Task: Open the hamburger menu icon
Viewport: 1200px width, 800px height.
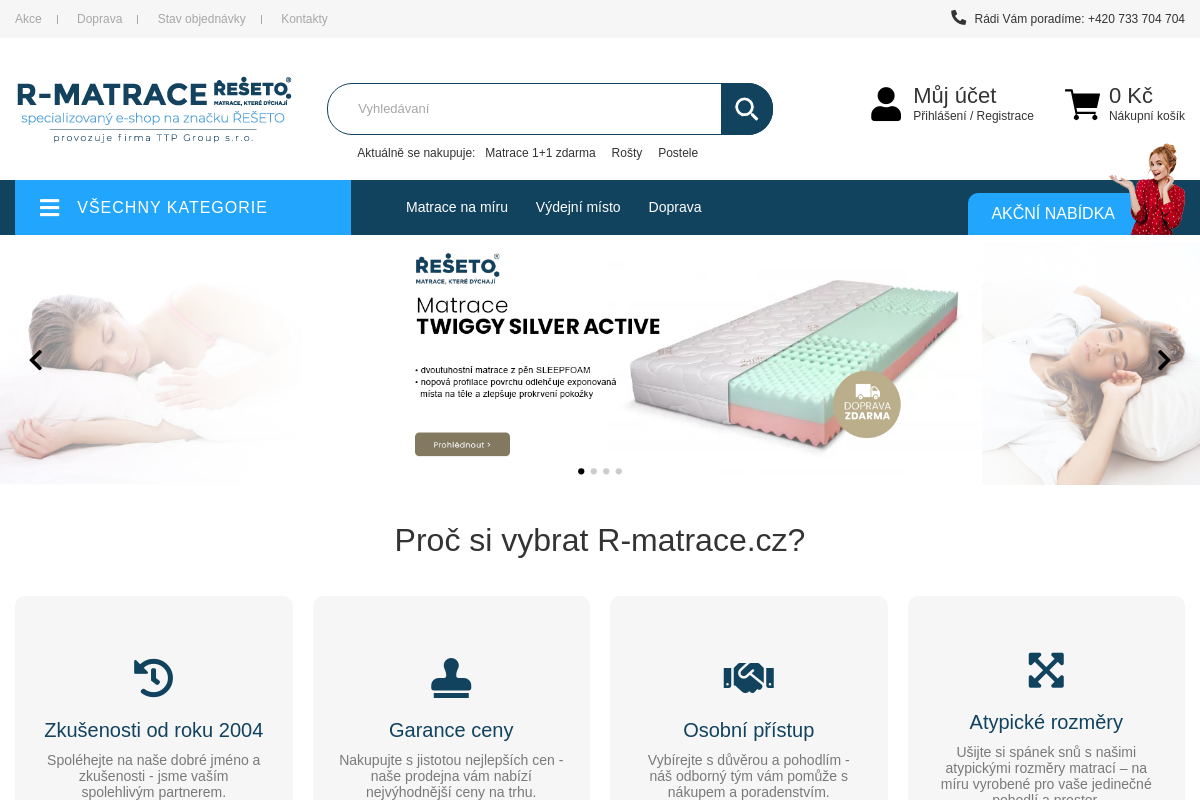Action: [x=50, y=207]
